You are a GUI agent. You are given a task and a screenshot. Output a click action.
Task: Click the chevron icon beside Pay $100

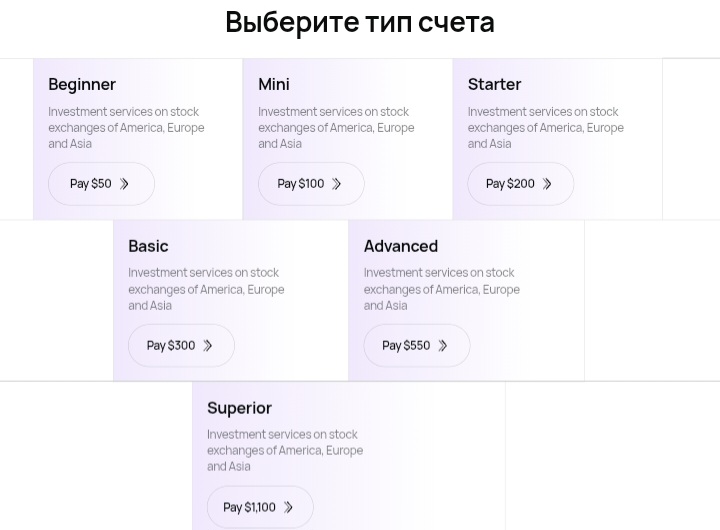[337, 184]
